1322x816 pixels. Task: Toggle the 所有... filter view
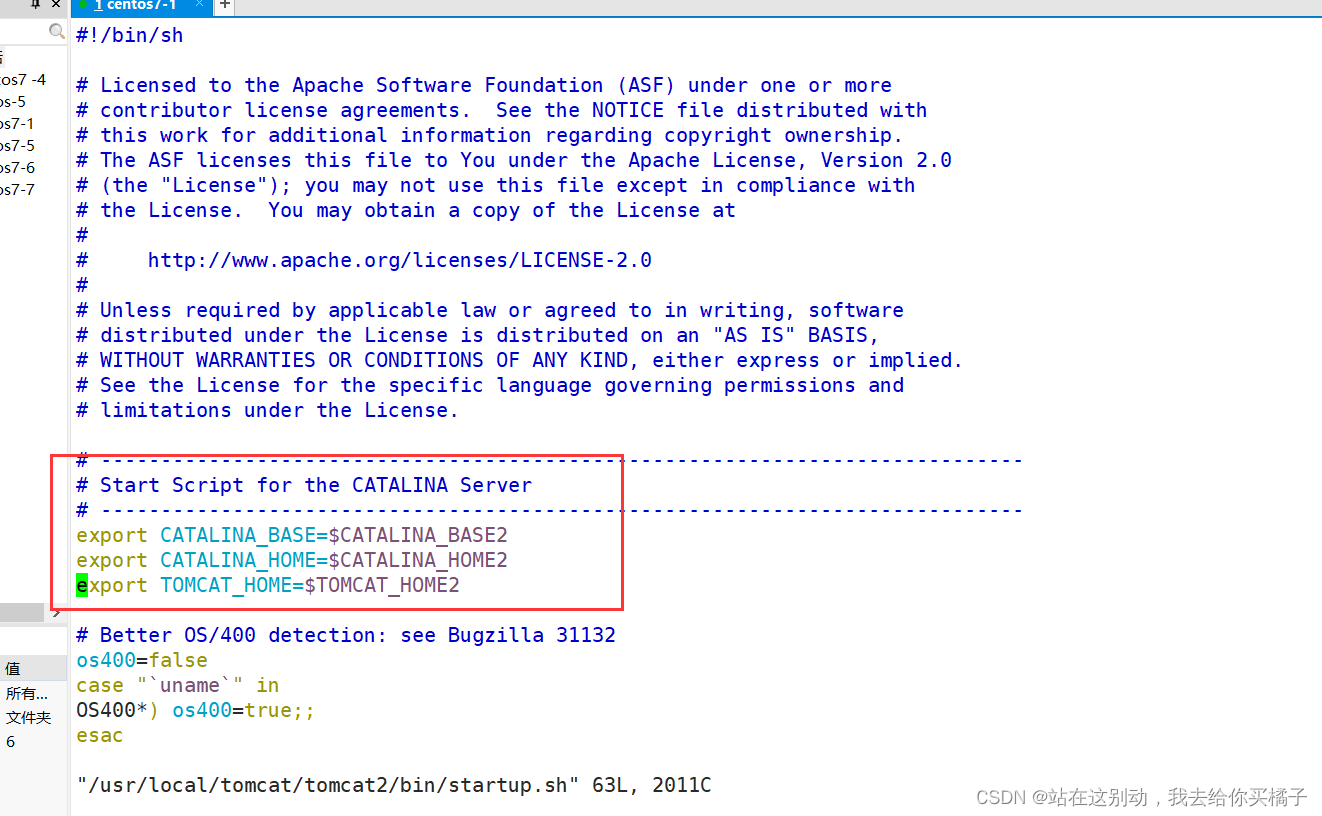point(22,692)
